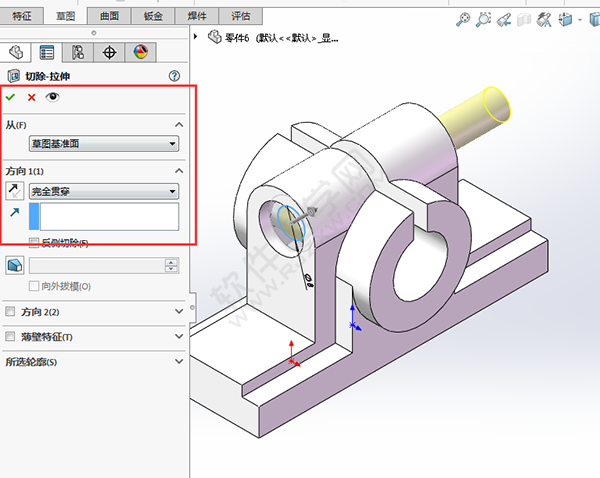This screenshot has width=600, height=478.
Task: Open the FeatureManager design tree tab icon
Action: [x=16, y=52]
